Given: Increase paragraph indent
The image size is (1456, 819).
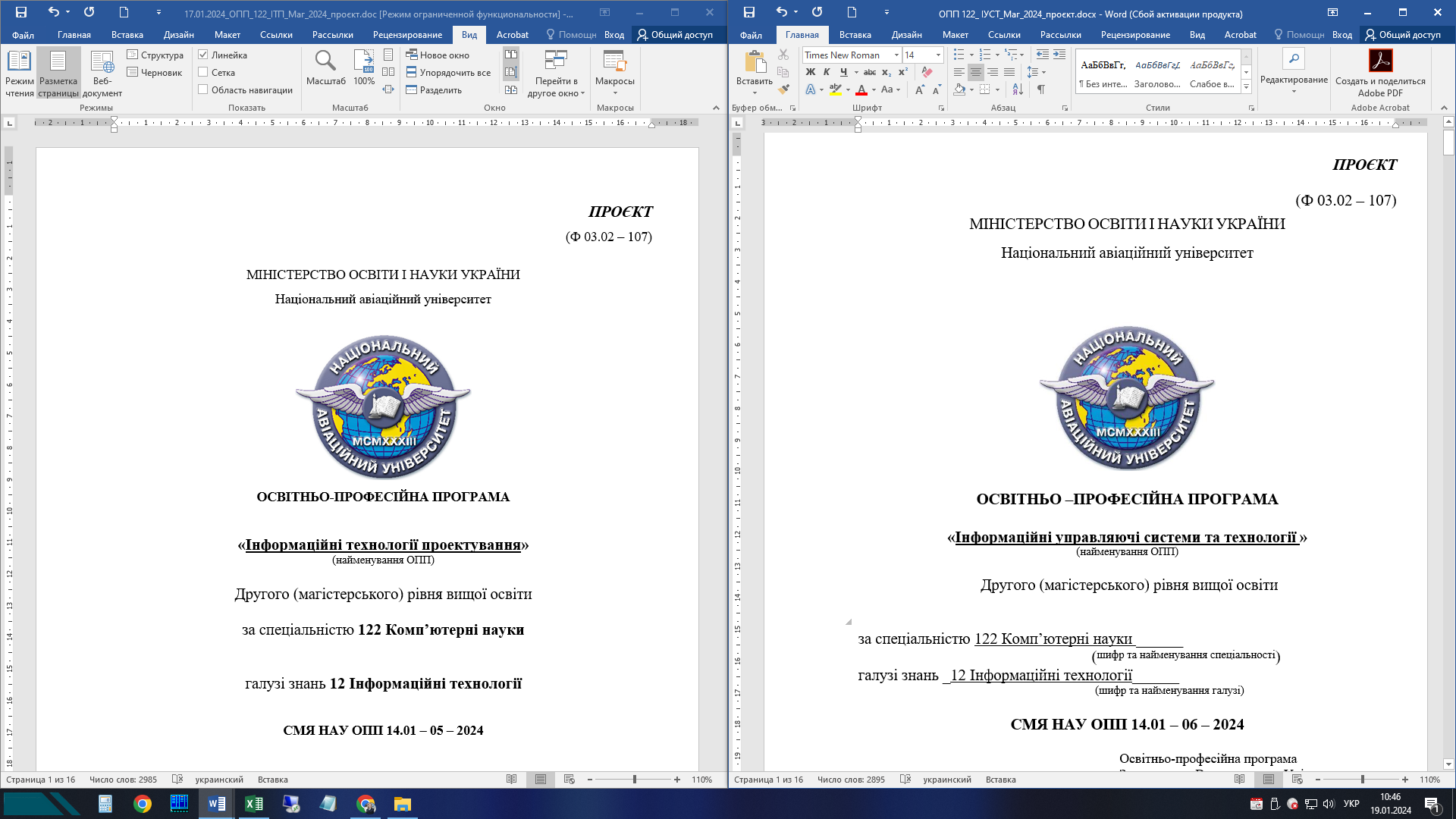Looking at the screenshot, I should tap(1059, 55).
